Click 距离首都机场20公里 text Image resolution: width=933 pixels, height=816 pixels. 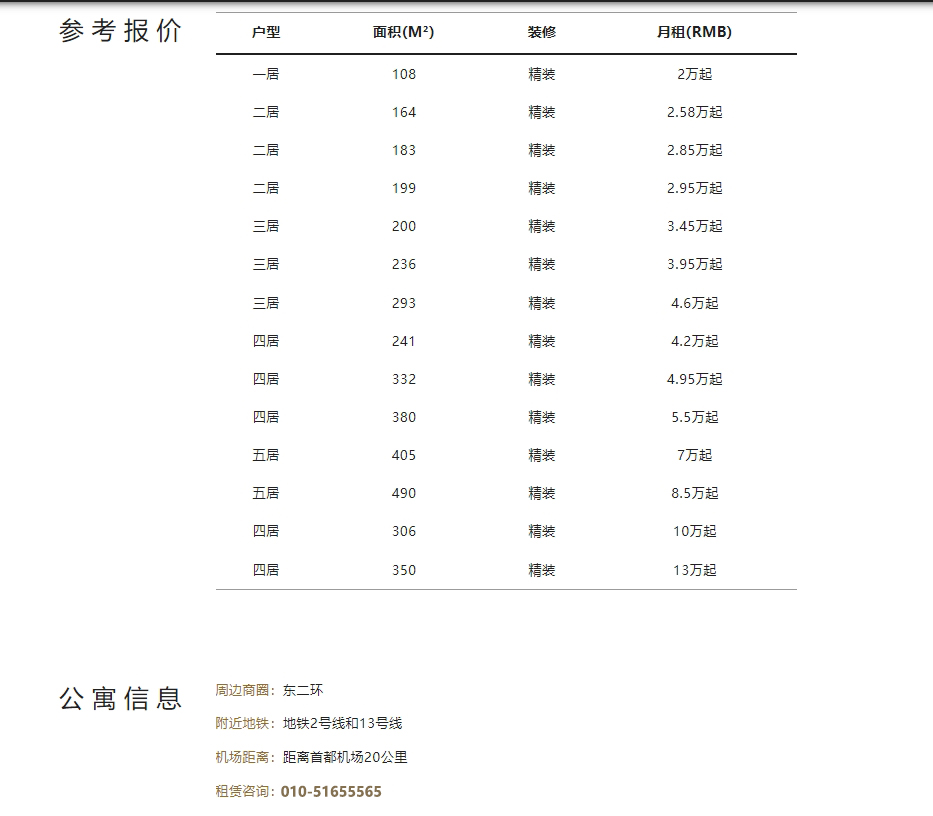point(345,758)
